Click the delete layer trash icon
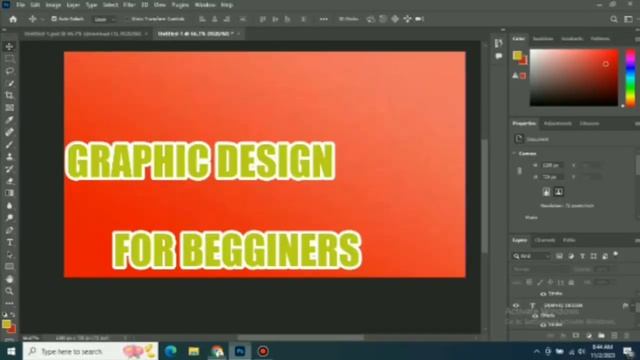 tap(627, 336)
